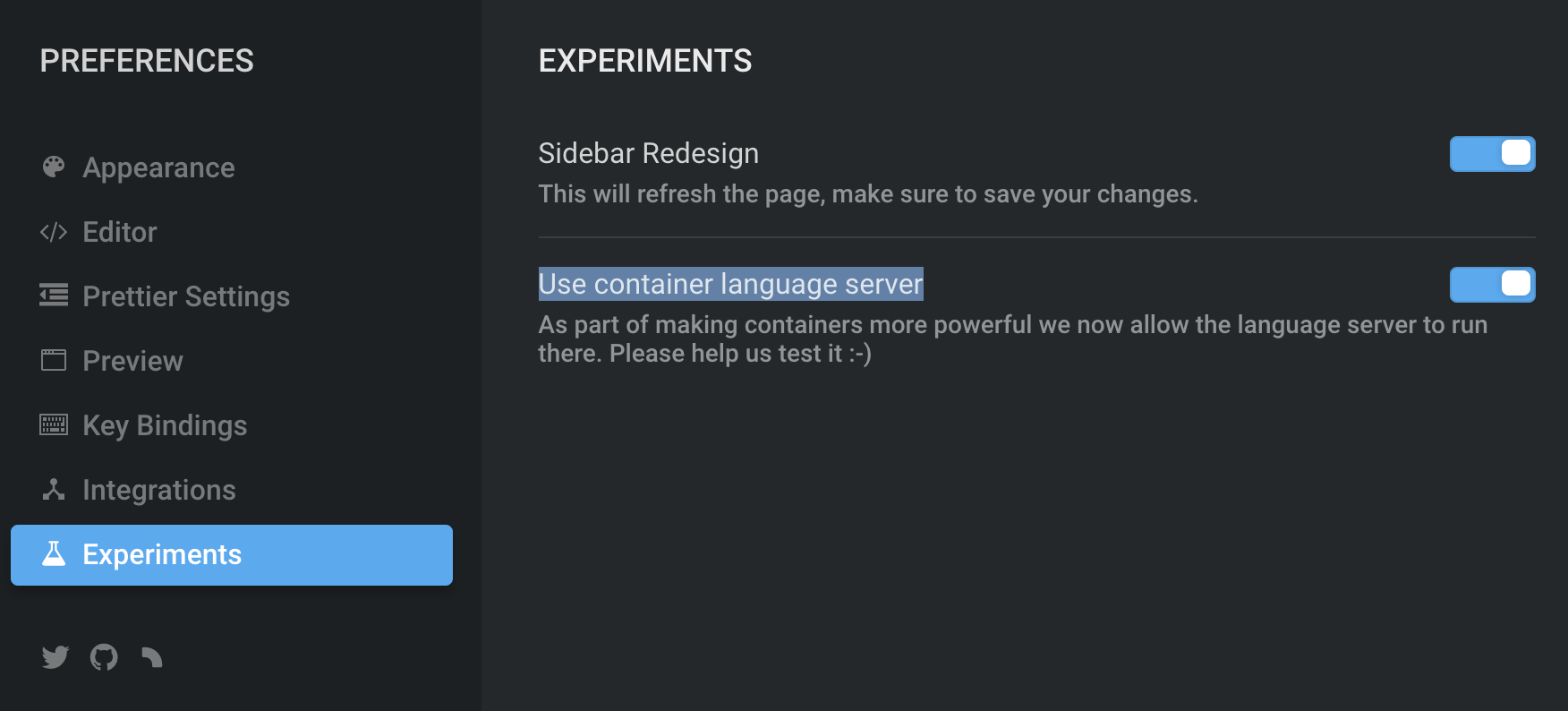Select the 'Use container language server' label text
The image size is (1568, 711).
[730, 284]
